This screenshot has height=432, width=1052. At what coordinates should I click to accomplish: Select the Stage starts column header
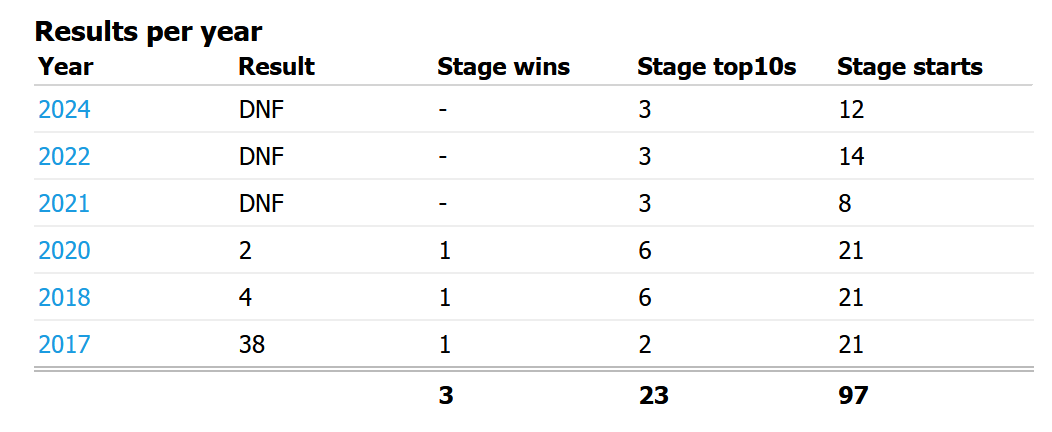point(910,67)
